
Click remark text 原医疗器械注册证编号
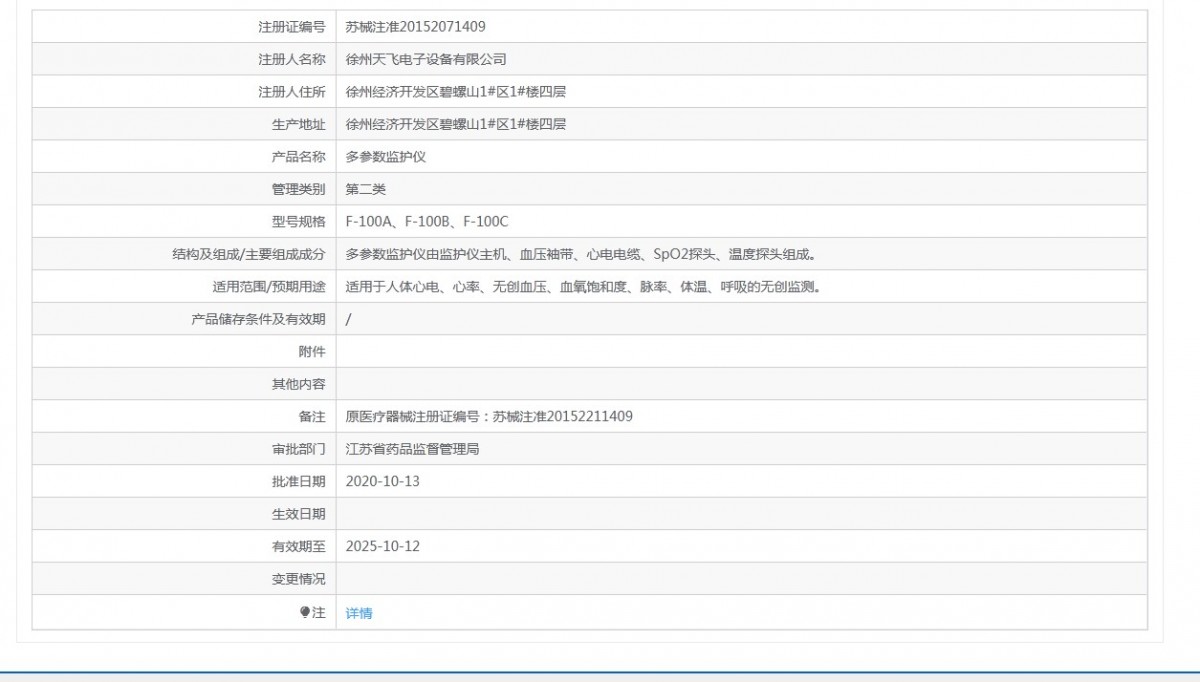489,416
